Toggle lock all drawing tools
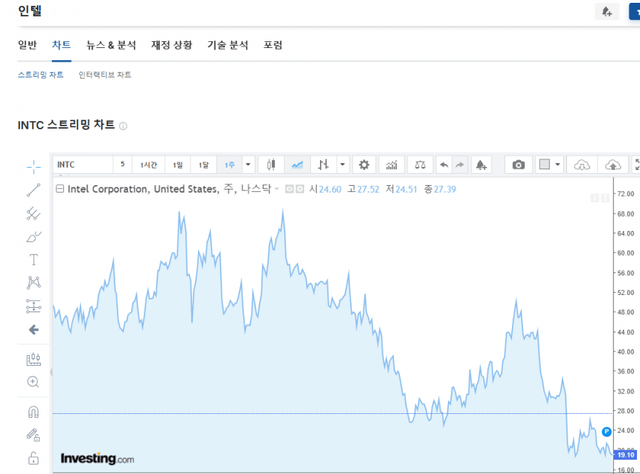The width and height of the screenshot is (640, 474). pos(33,458)
